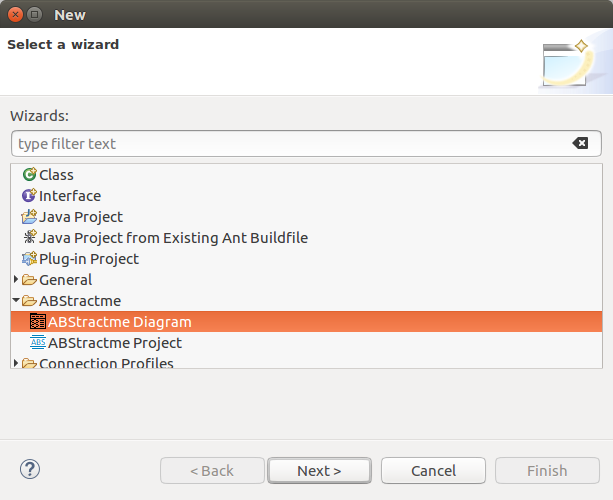Select the ABStractme Project entry
The image size is (613, 500).
point(115,343)
